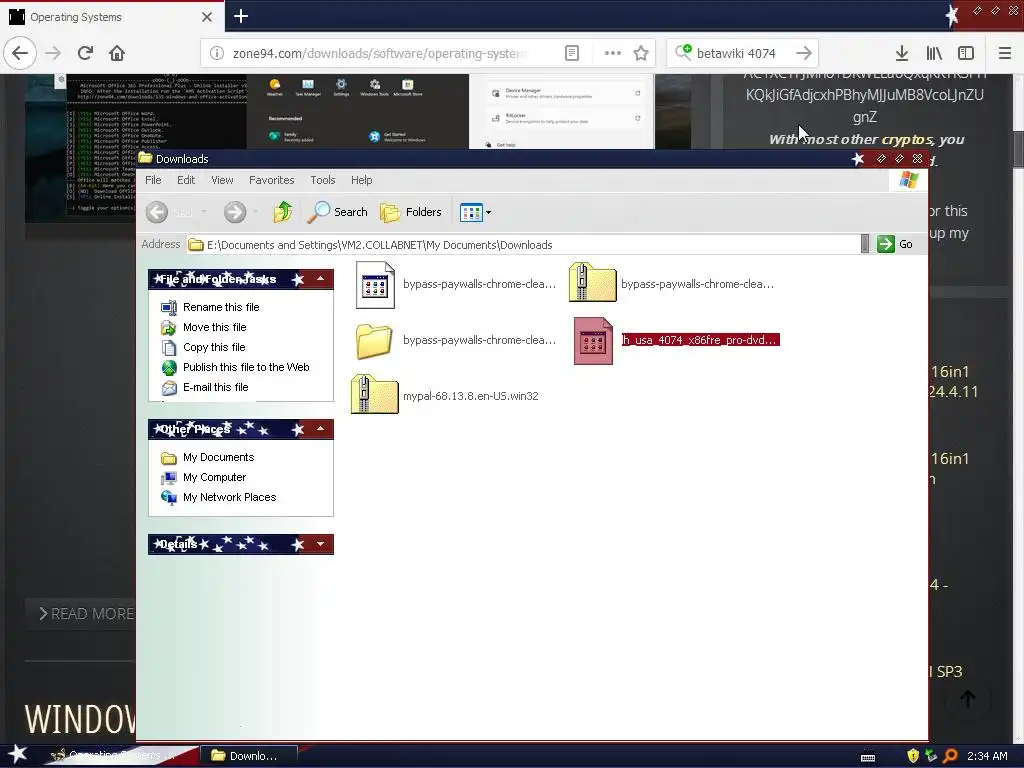Open the View menu

point(222,180)
